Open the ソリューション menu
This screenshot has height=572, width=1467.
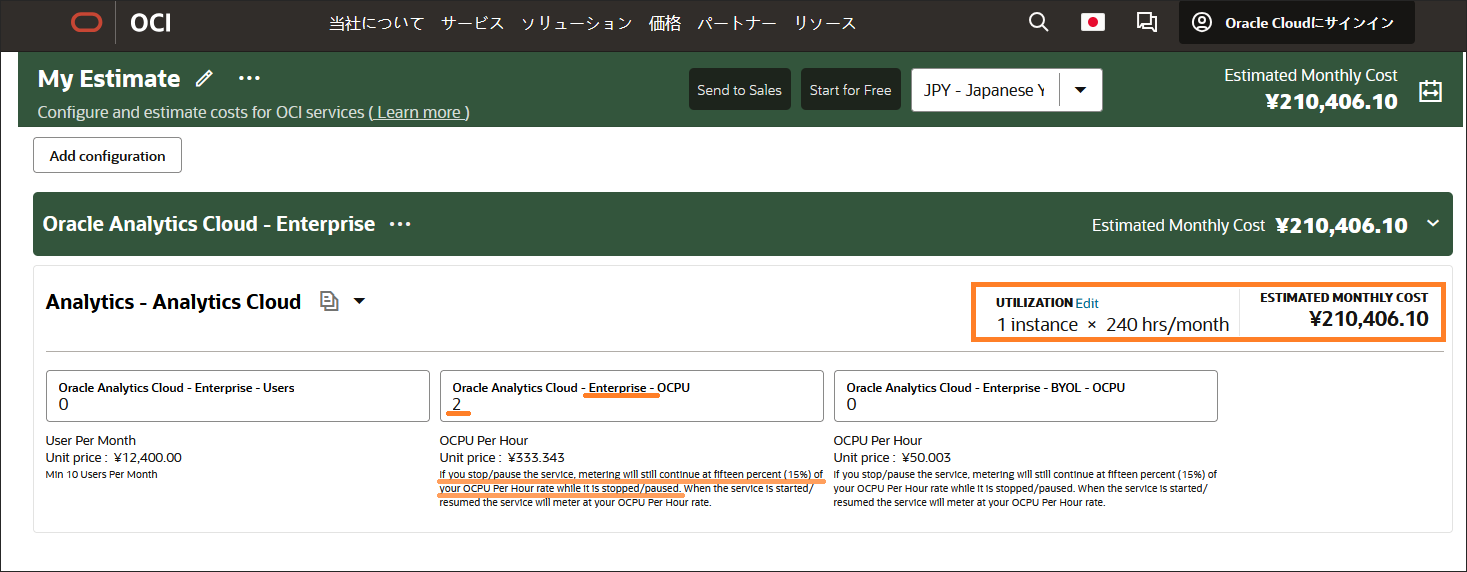[576, 23]
